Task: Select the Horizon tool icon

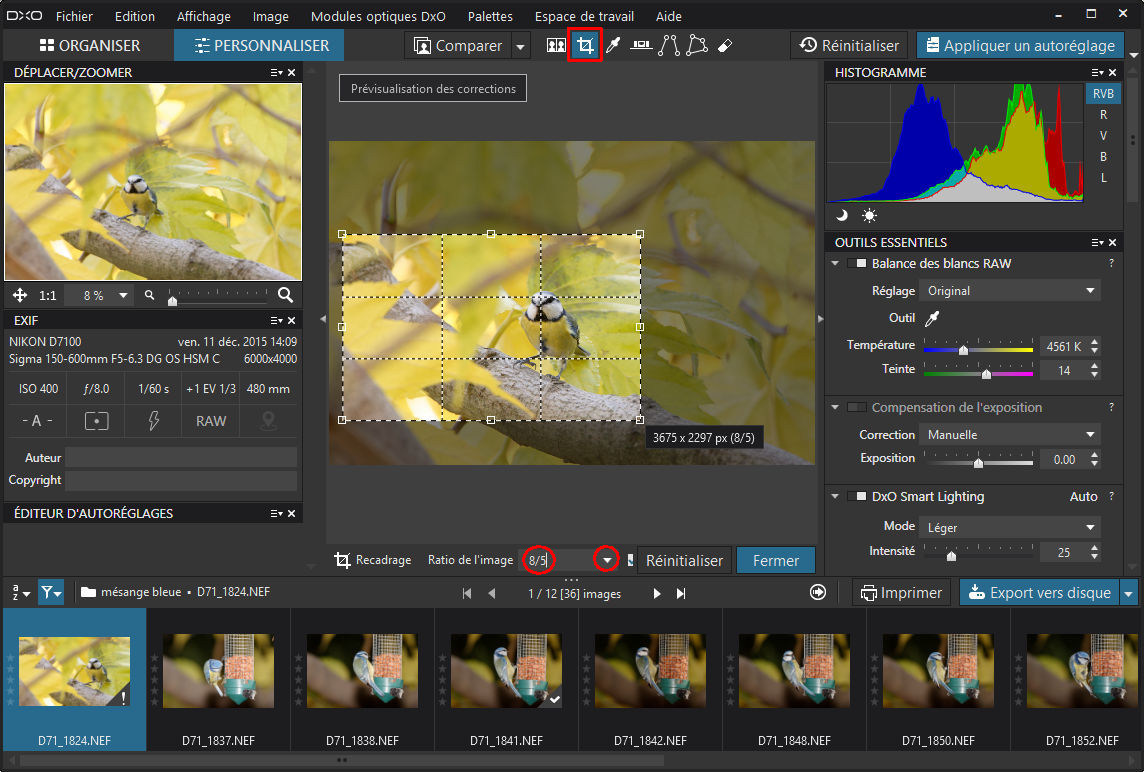Action: [641, 45]
